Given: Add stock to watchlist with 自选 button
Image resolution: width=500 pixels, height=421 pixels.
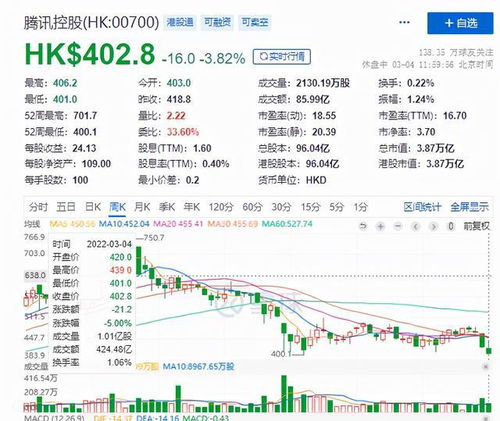Looking at the screenshot, I should [460, 23].
